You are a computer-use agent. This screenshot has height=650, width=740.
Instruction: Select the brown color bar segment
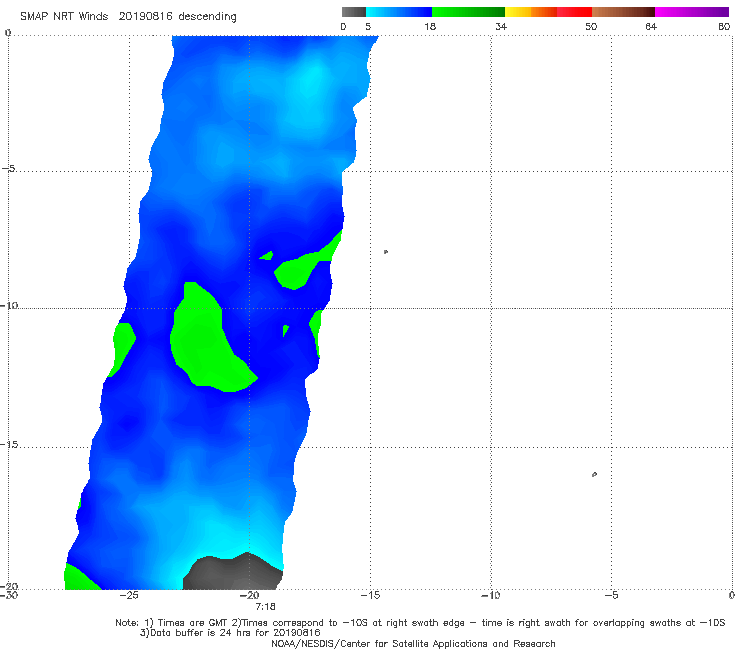tap(623, 12)
